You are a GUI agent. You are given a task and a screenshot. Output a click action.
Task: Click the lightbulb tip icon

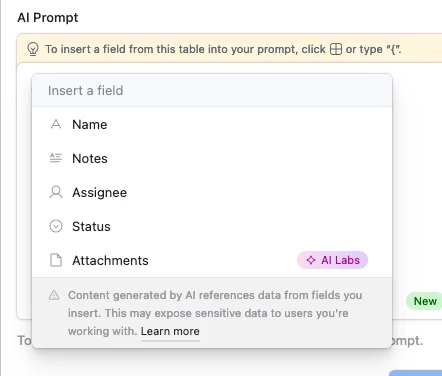tap(33, 49)
